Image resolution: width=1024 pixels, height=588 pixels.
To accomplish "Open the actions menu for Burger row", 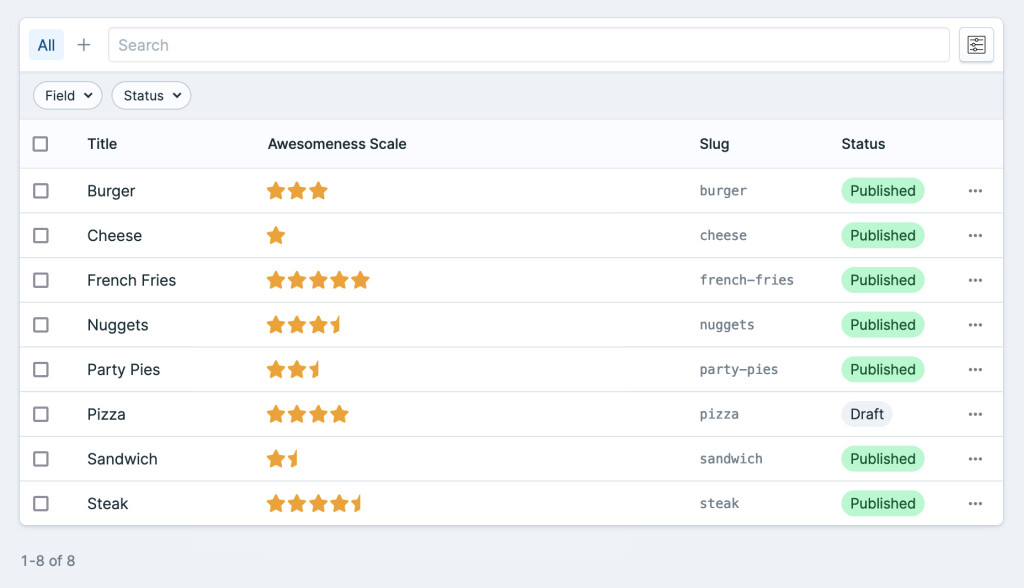I will click(x=975, y=191).
